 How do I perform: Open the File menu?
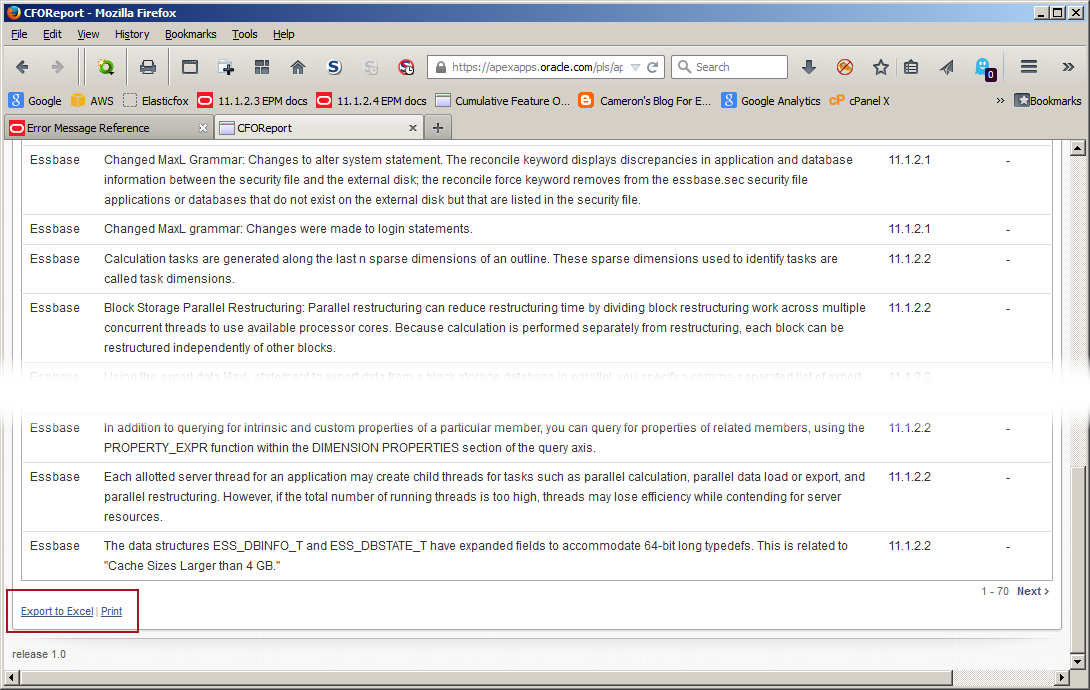click(19, 34)
